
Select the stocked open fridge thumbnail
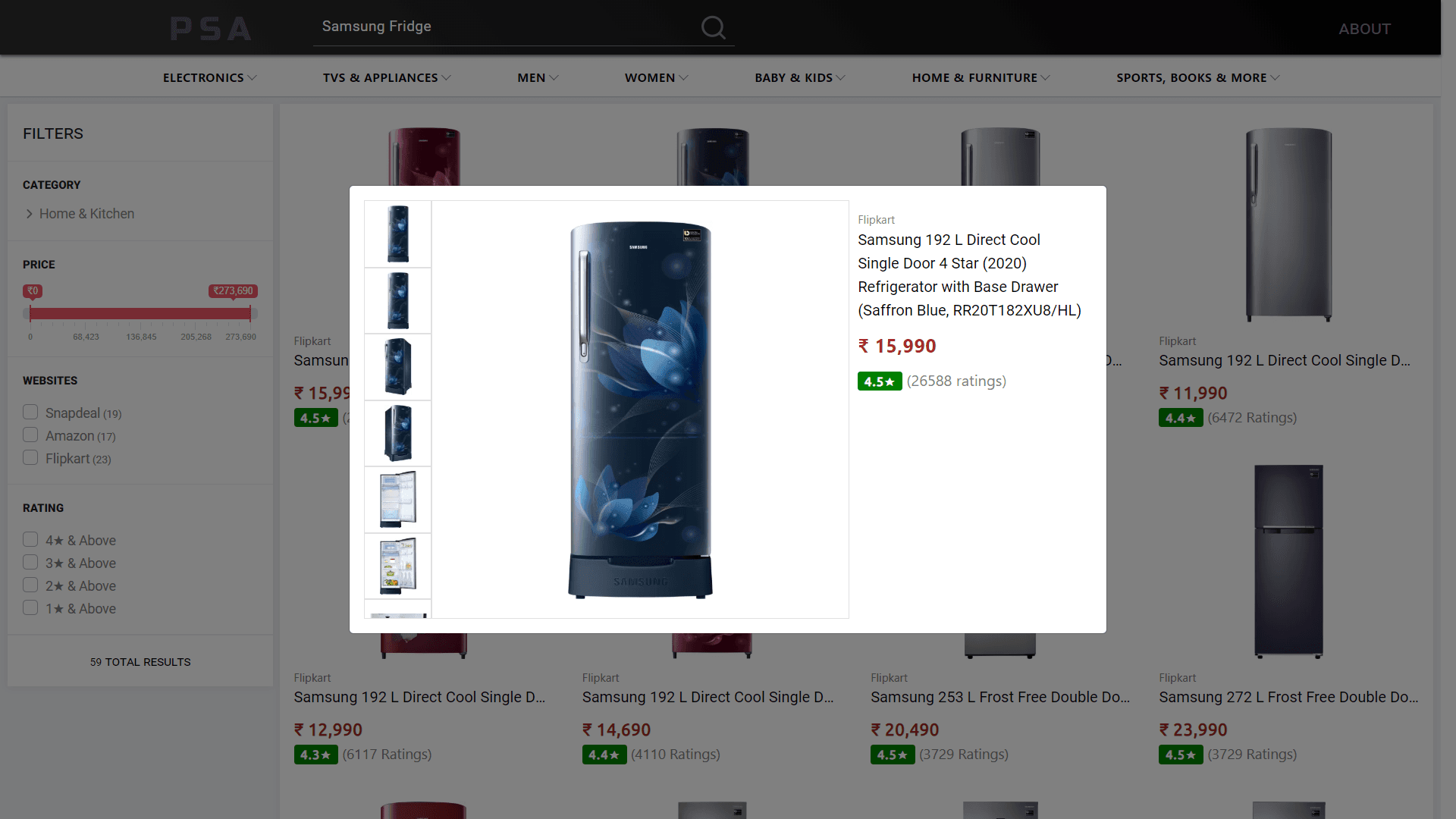pyautogui.click(x=397, y=566)
